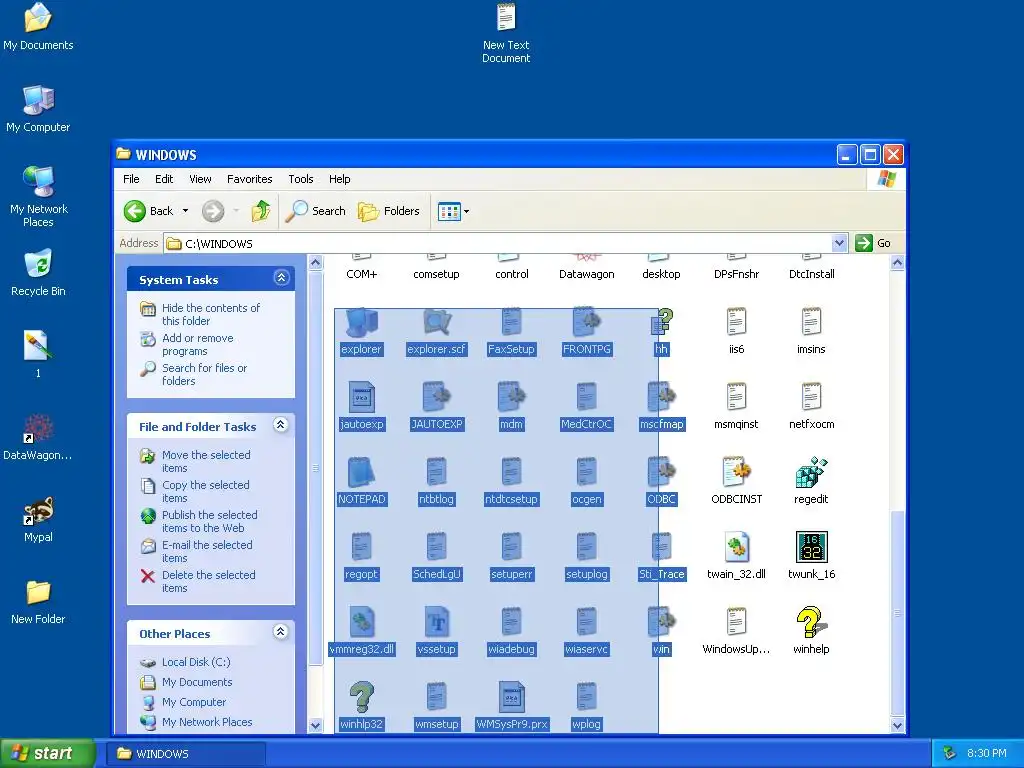Click the Go button
Image resolution: width=1024 pixels, height=768 pixels.
click(873, 243)
